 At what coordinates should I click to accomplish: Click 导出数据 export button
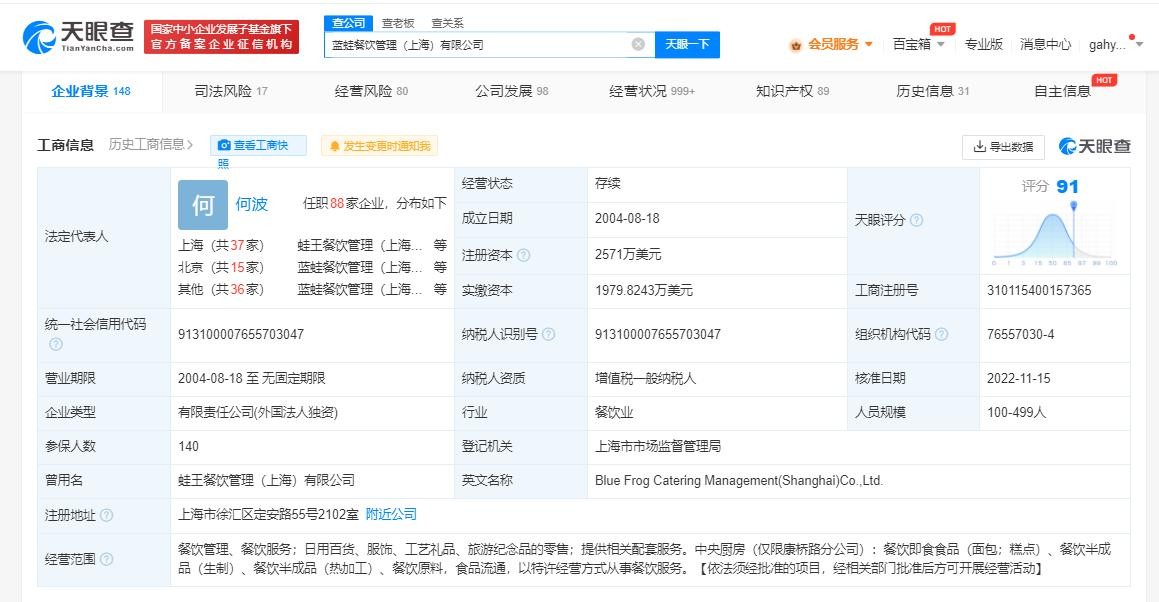[1003, 147]
